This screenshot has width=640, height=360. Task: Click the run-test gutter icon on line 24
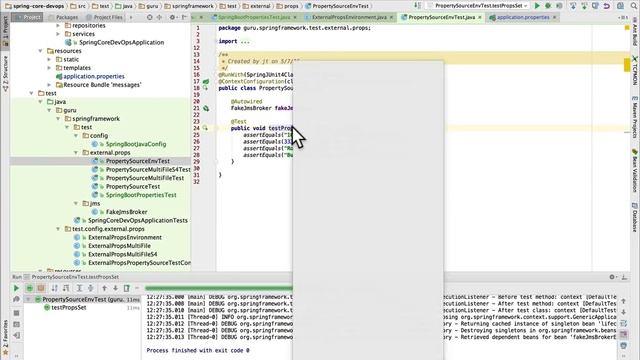pyautogui.click(x=205, y=128)
